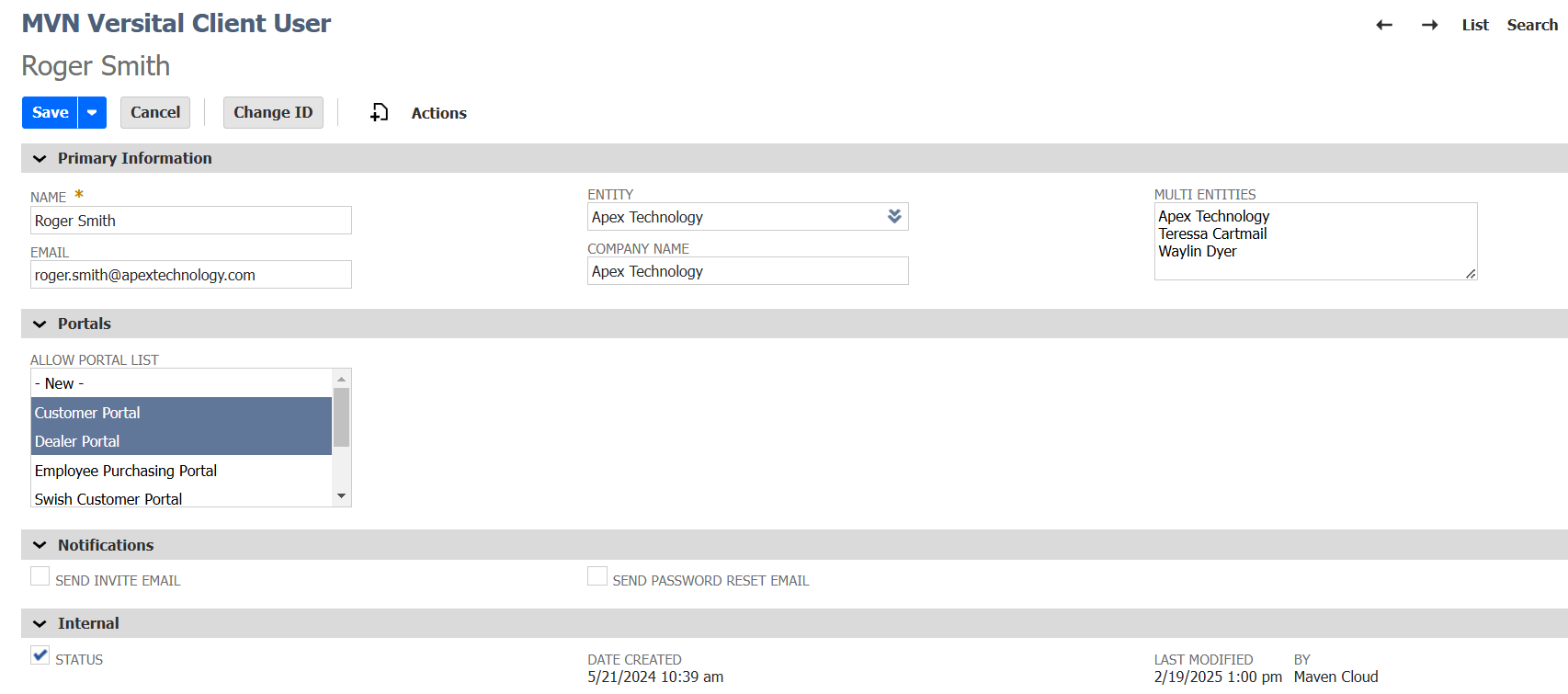The width and height of the screenshot is (1568, 694).
Task: Collapse the Primary Information section
Action: [40, 158]
